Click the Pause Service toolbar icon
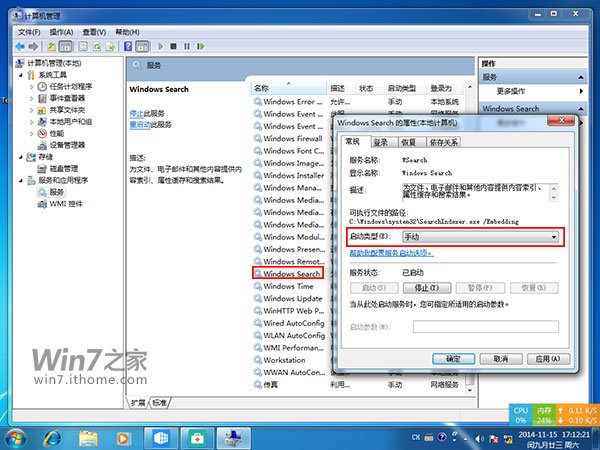Screen dimensions: 600x450 (187, 46)
